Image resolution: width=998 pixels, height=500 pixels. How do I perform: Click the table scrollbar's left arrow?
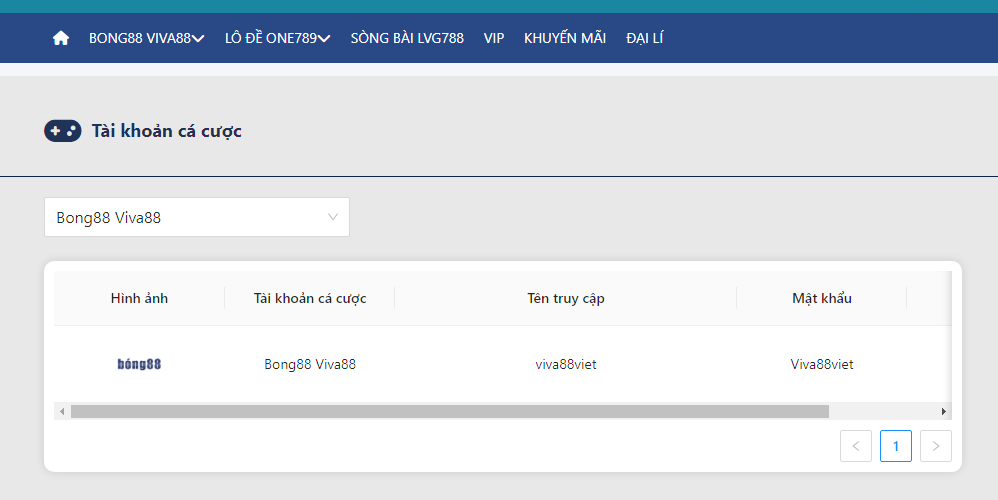point(62,411)
